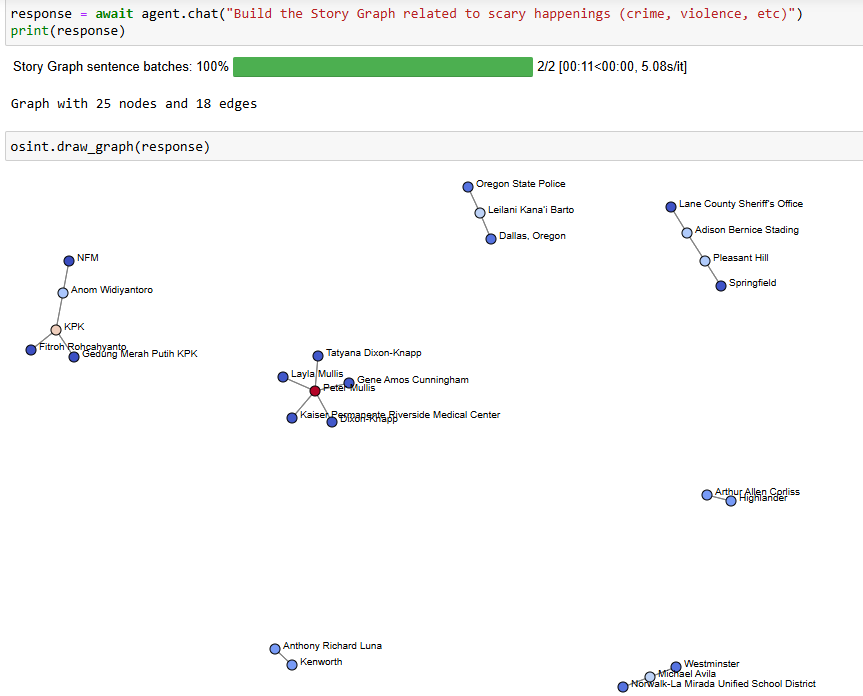The width and height of the screenshot is (863, 696).
Task: Select the Anthony Richard Luna node
Action: coord(275,649)
